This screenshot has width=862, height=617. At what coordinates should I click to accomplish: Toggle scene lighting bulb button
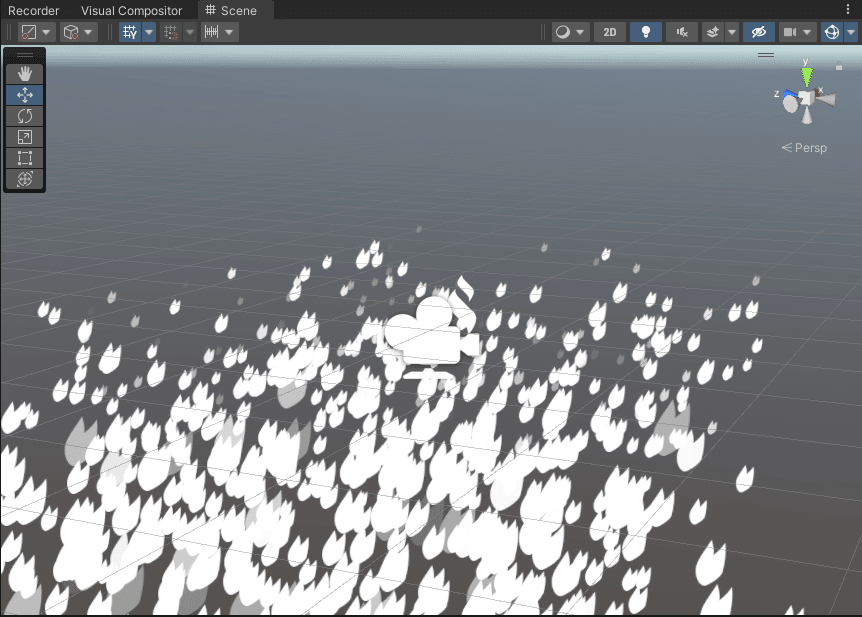[x=646, y=32]
